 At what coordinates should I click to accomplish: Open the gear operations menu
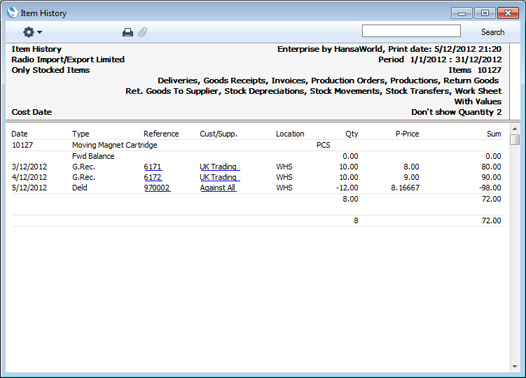pyautogui.click(x=32, y=32)
